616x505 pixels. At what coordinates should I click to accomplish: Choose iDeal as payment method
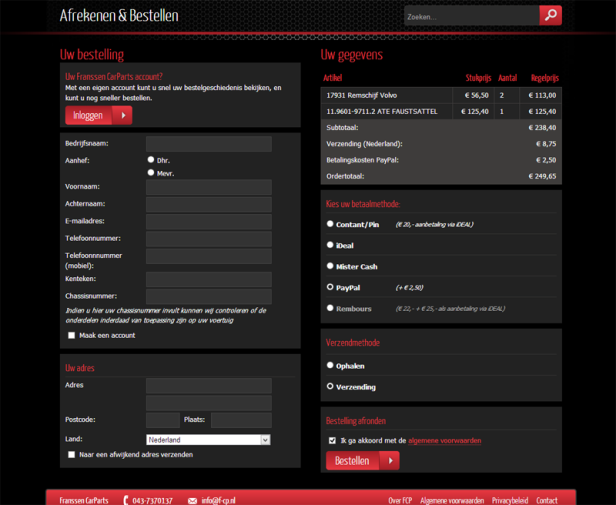[x=330, y=245]
